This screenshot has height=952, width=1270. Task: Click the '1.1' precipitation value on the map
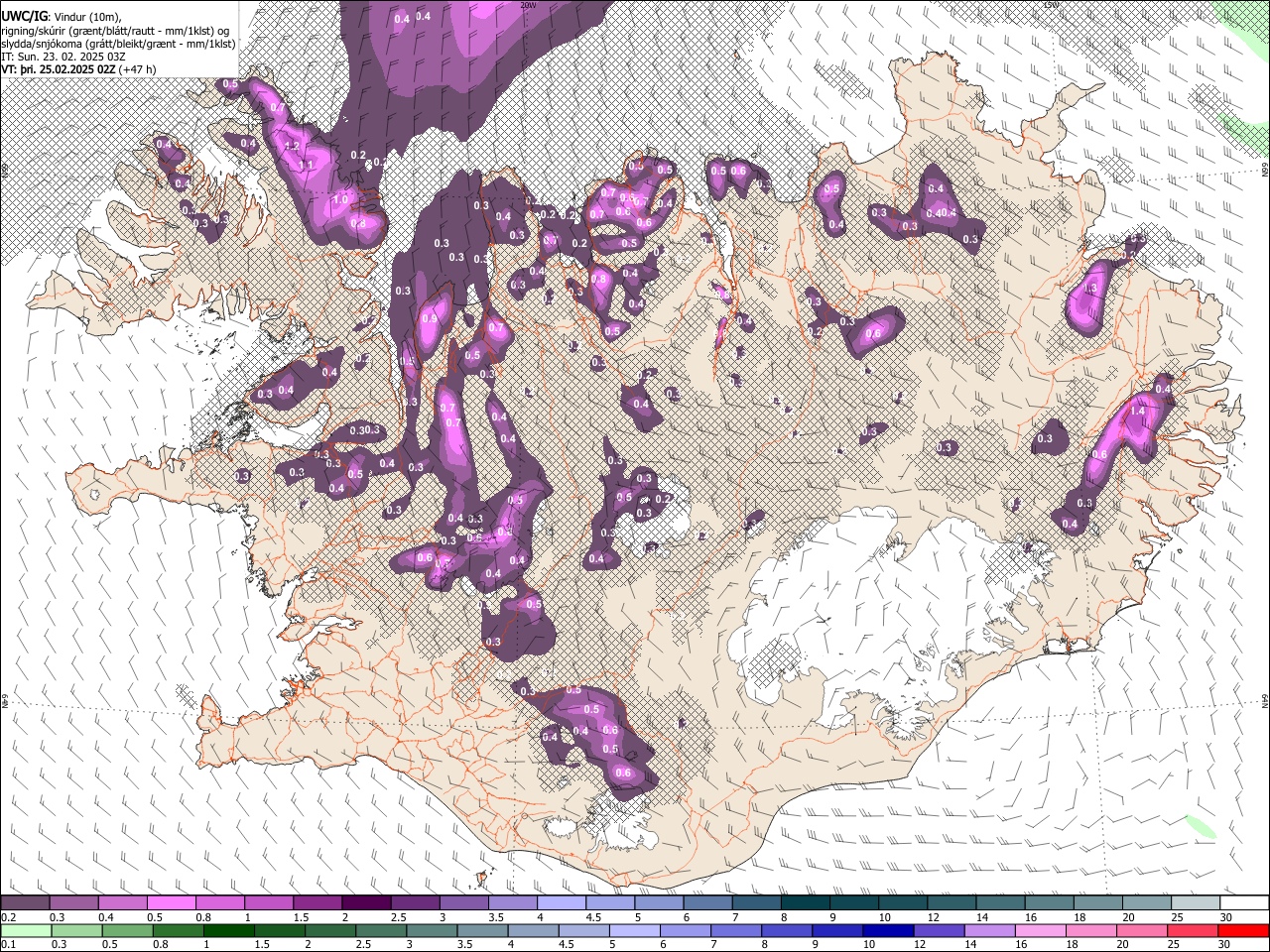click(x=307, y=165)
